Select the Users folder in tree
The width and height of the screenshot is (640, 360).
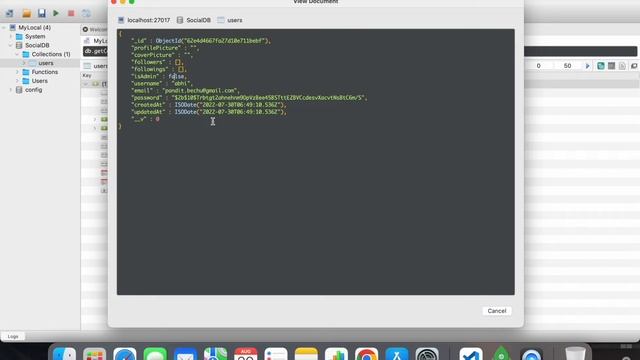point(40,81)
